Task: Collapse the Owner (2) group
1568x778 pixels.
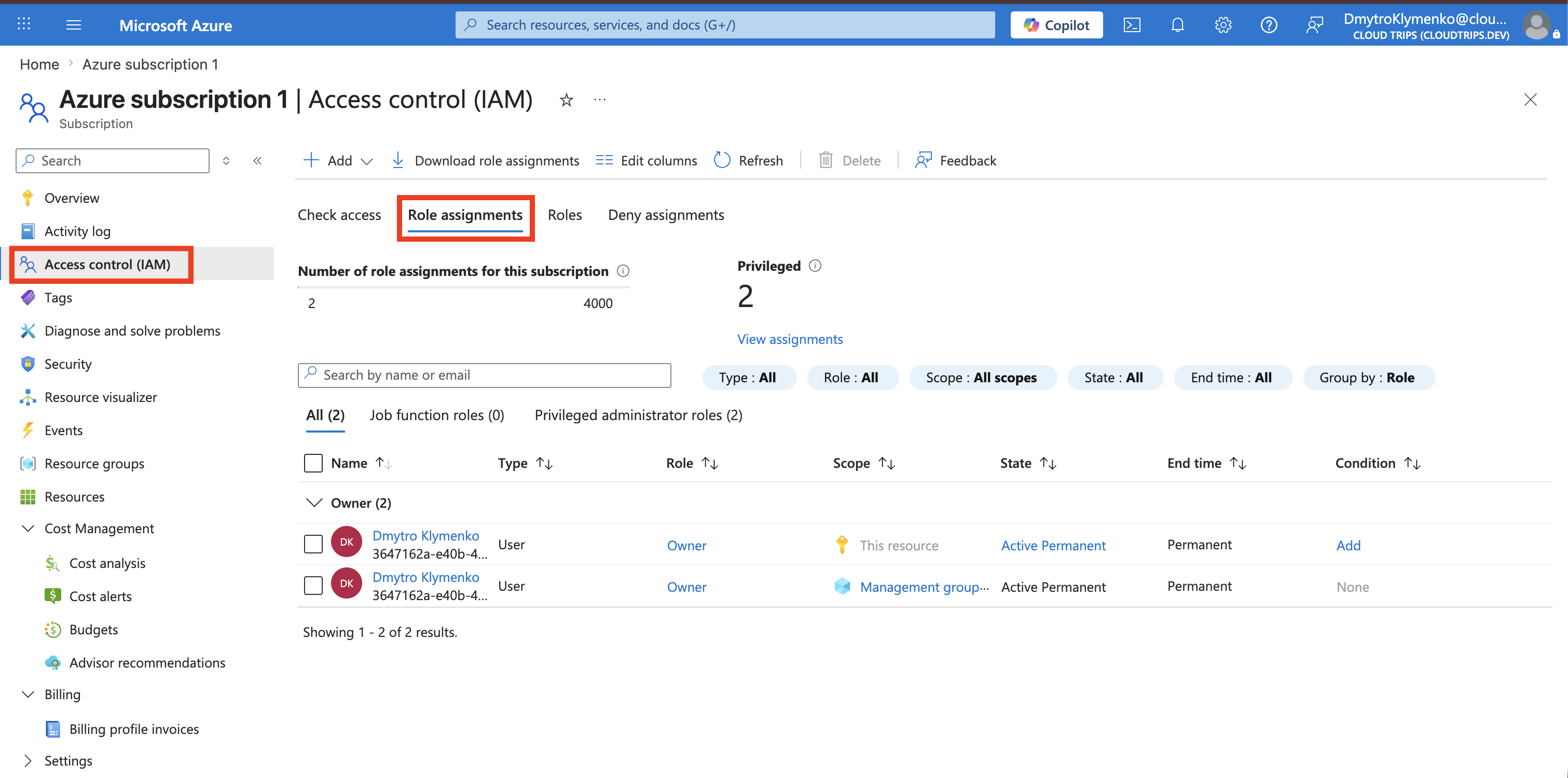Action: tap(314, 503)
